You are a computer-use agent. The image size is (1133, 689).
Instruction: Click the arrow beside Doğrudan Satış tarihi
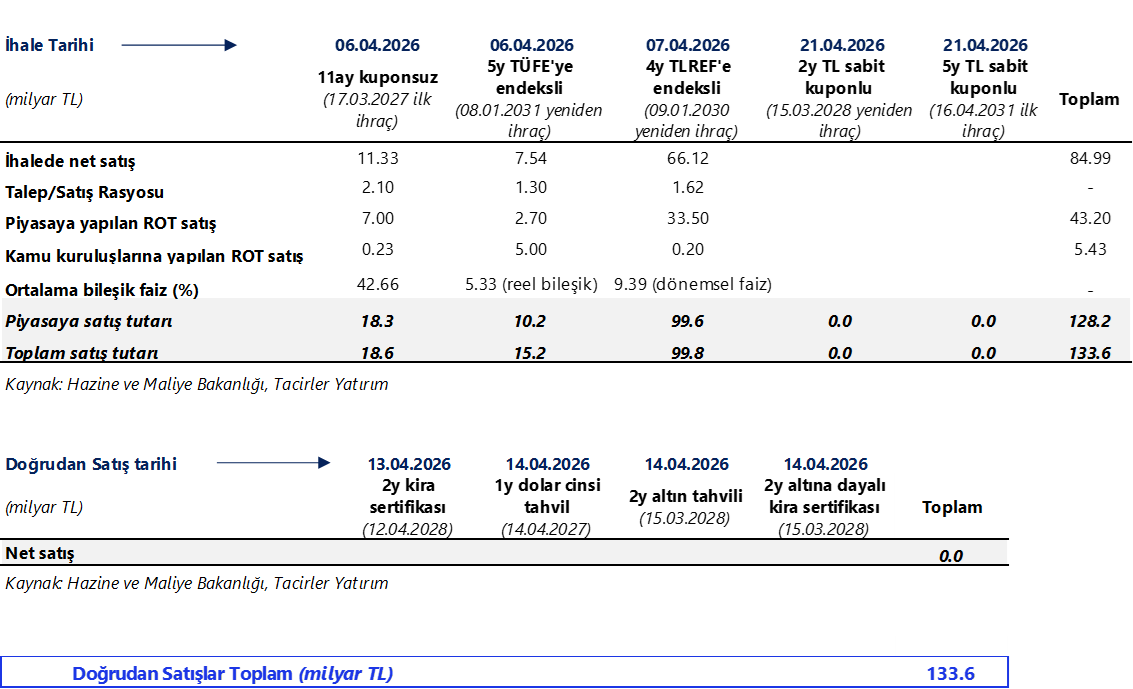(272, 463)
